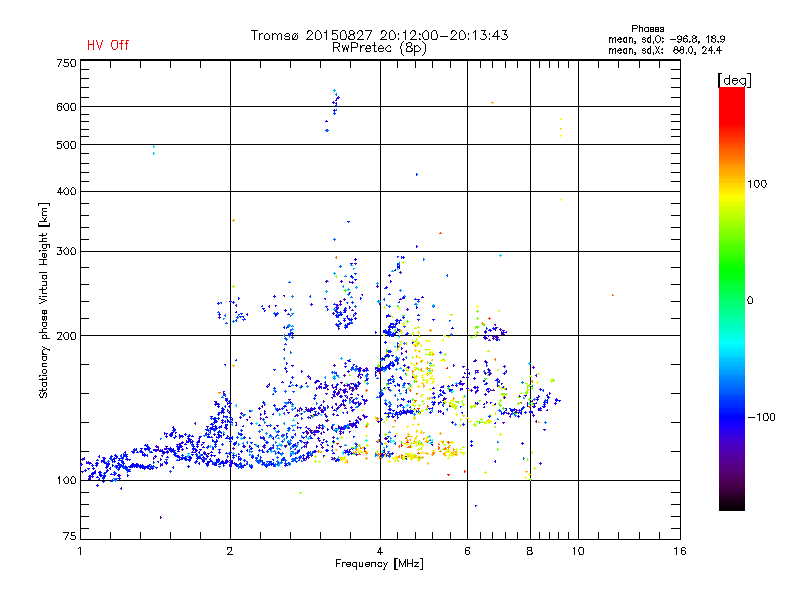The height and width of the screenshot is (600, 800).
Task: Click the phase colorbar gradient
Action: [732, 298]
